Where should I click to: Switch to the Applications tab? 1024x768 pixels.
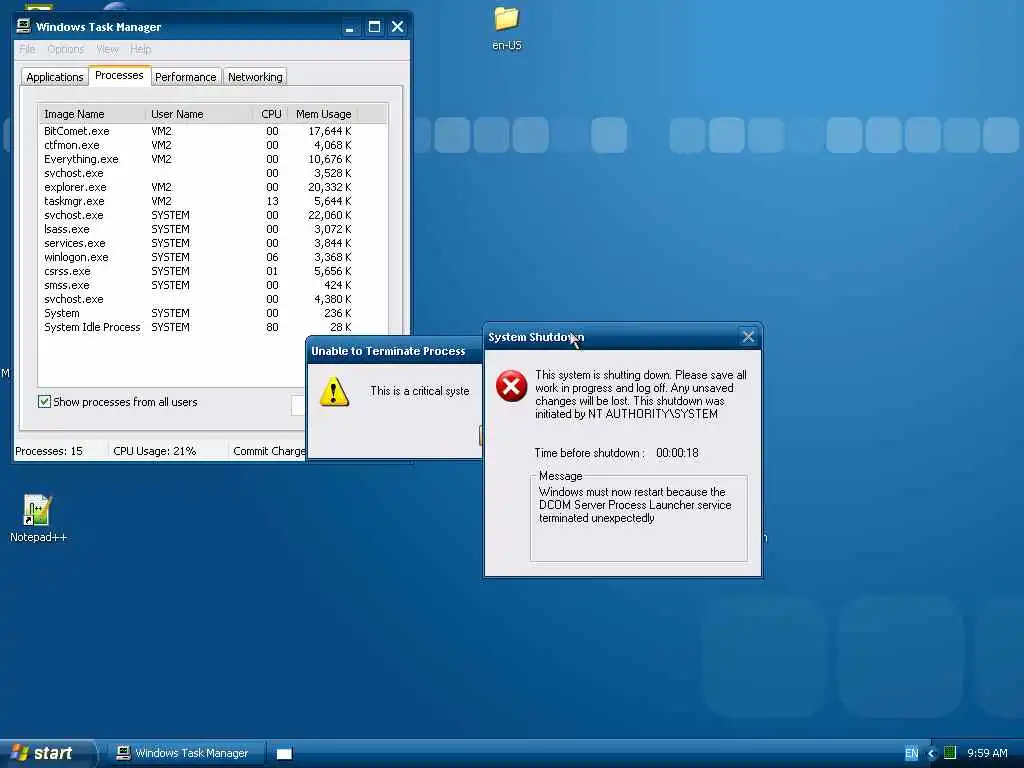[55, 77]
